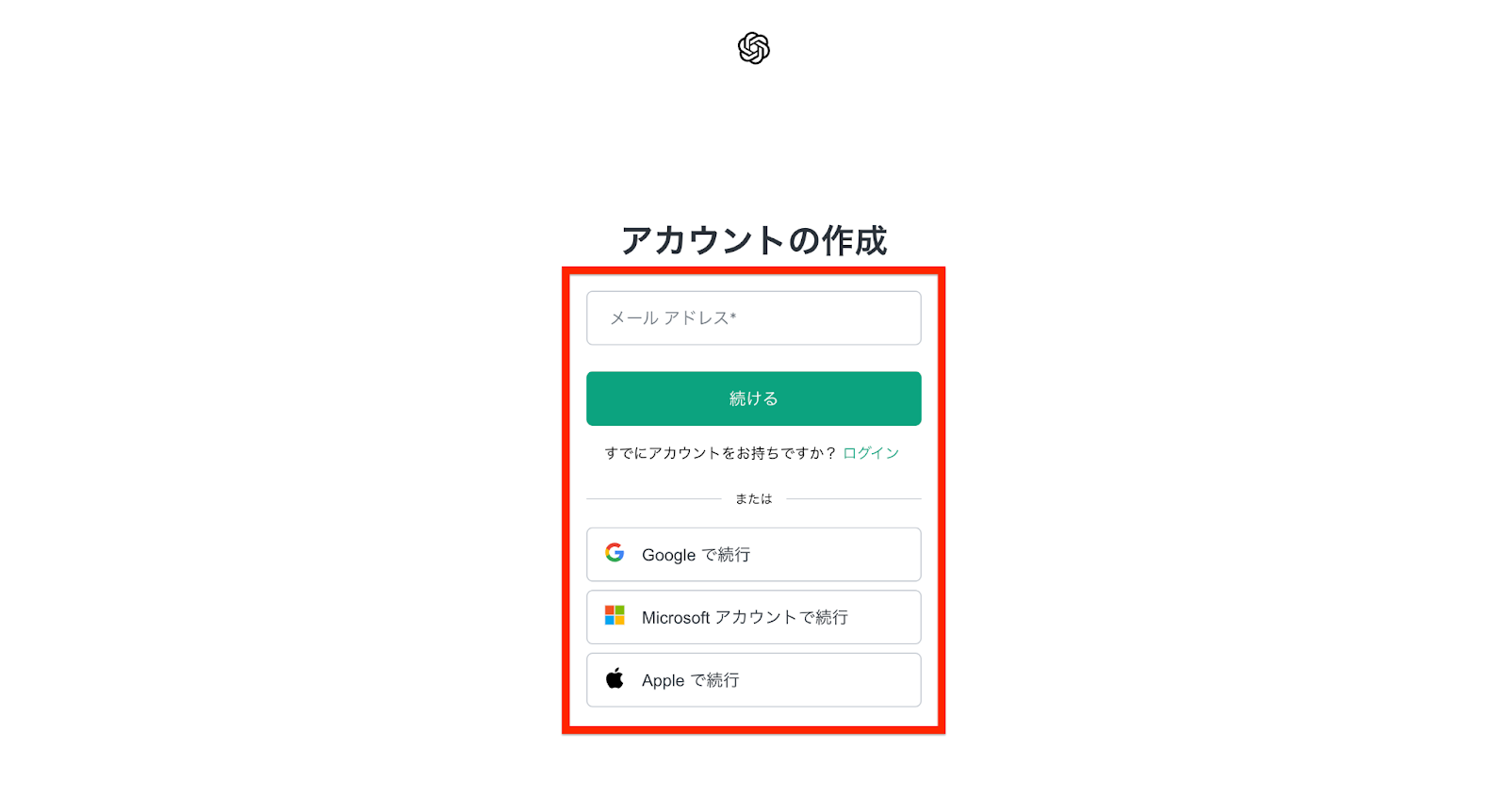Viewport: 1508px width, 812px height.
Task: Click the すでにアカウントをお持ちですか？ text
Action: 721,453
